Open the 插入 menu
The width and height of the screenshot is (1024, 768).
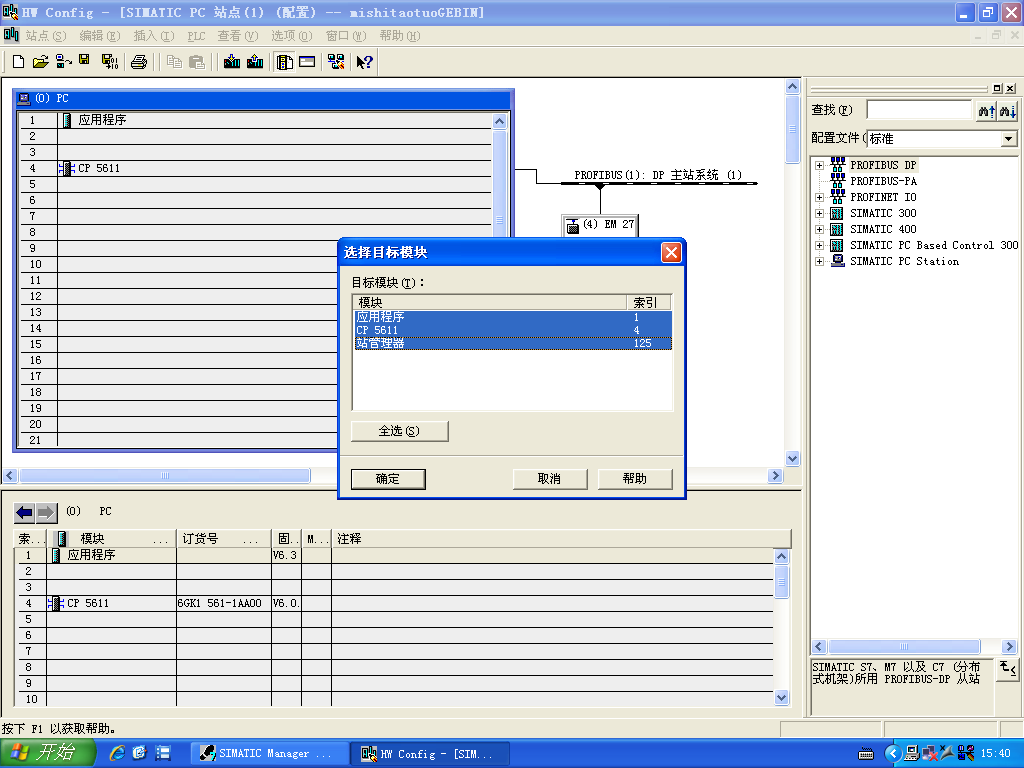[154, 36]
